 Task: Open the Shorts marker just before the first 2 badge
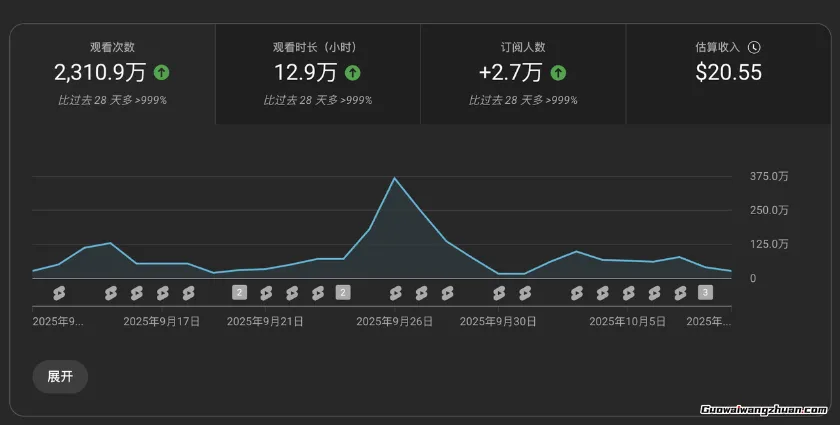[x=188, y=293]
